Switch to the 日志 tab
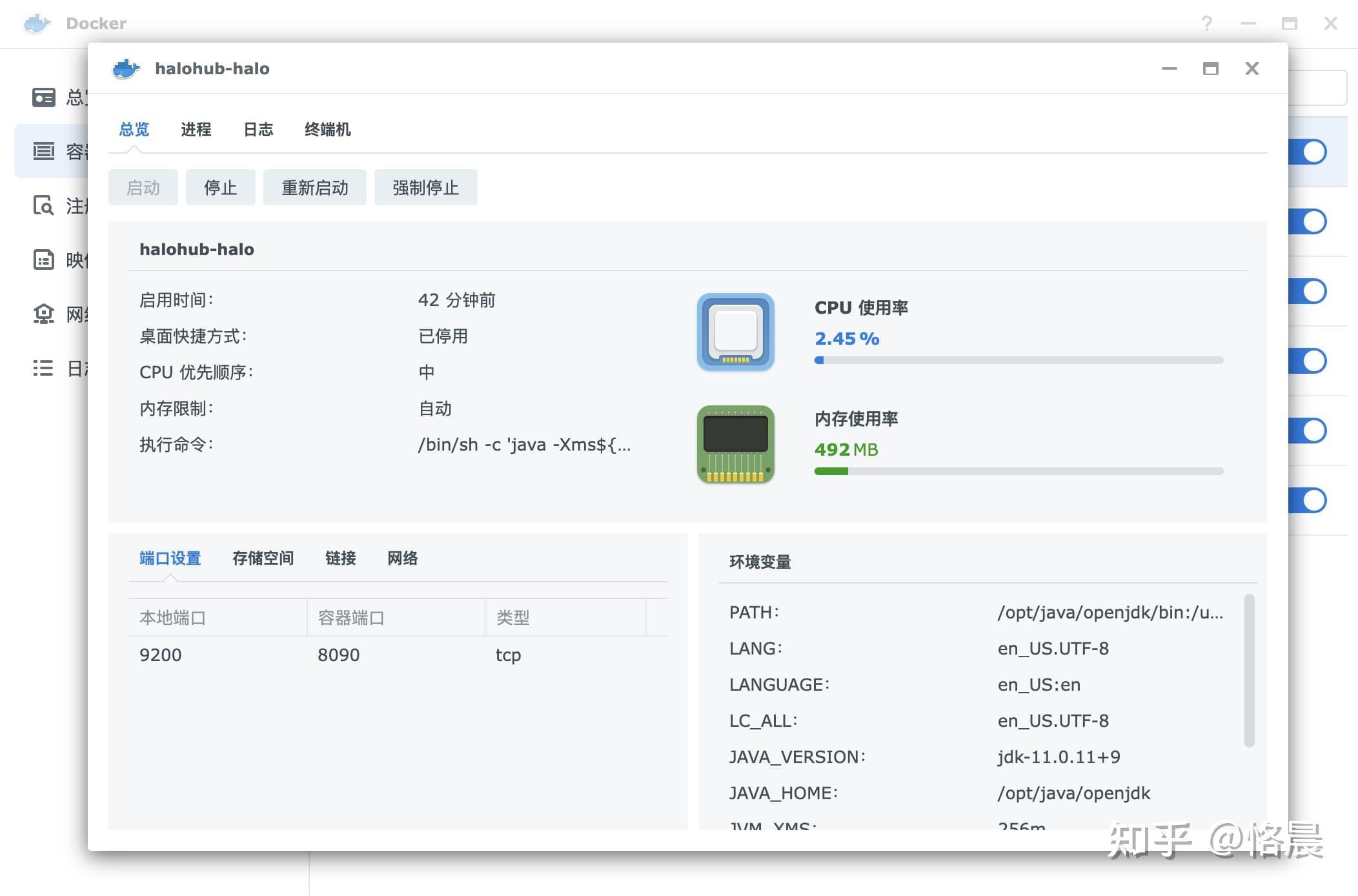This screenshot has height=896, width=1358. pyautogui.click(x=258, y=130)
